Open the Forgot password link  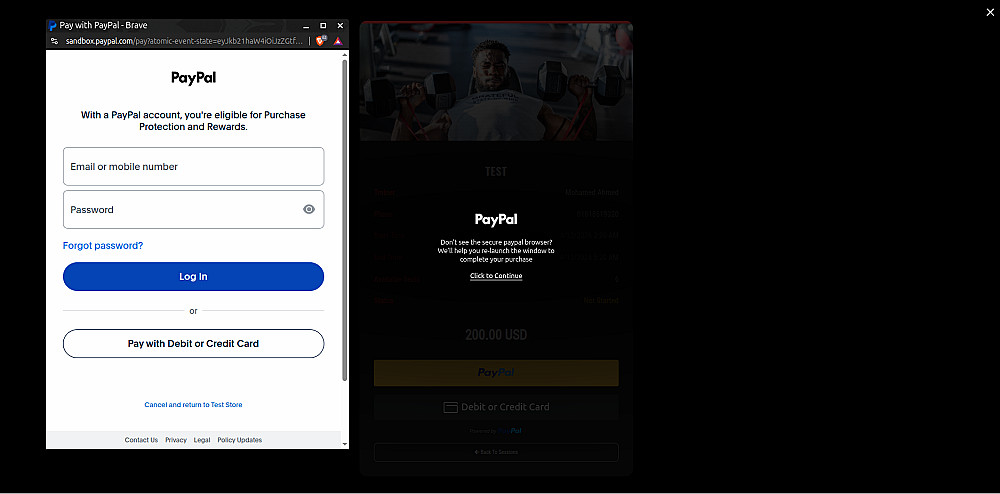tap(103, 245)
